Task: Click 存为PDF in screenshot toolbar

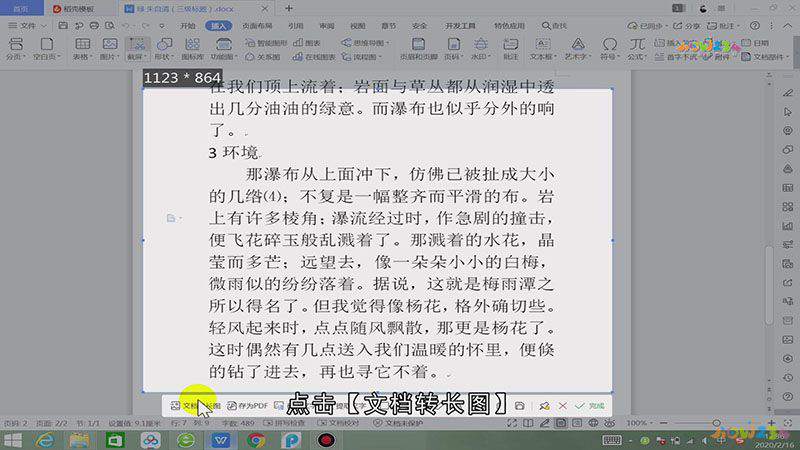Action: pos(247,406)
